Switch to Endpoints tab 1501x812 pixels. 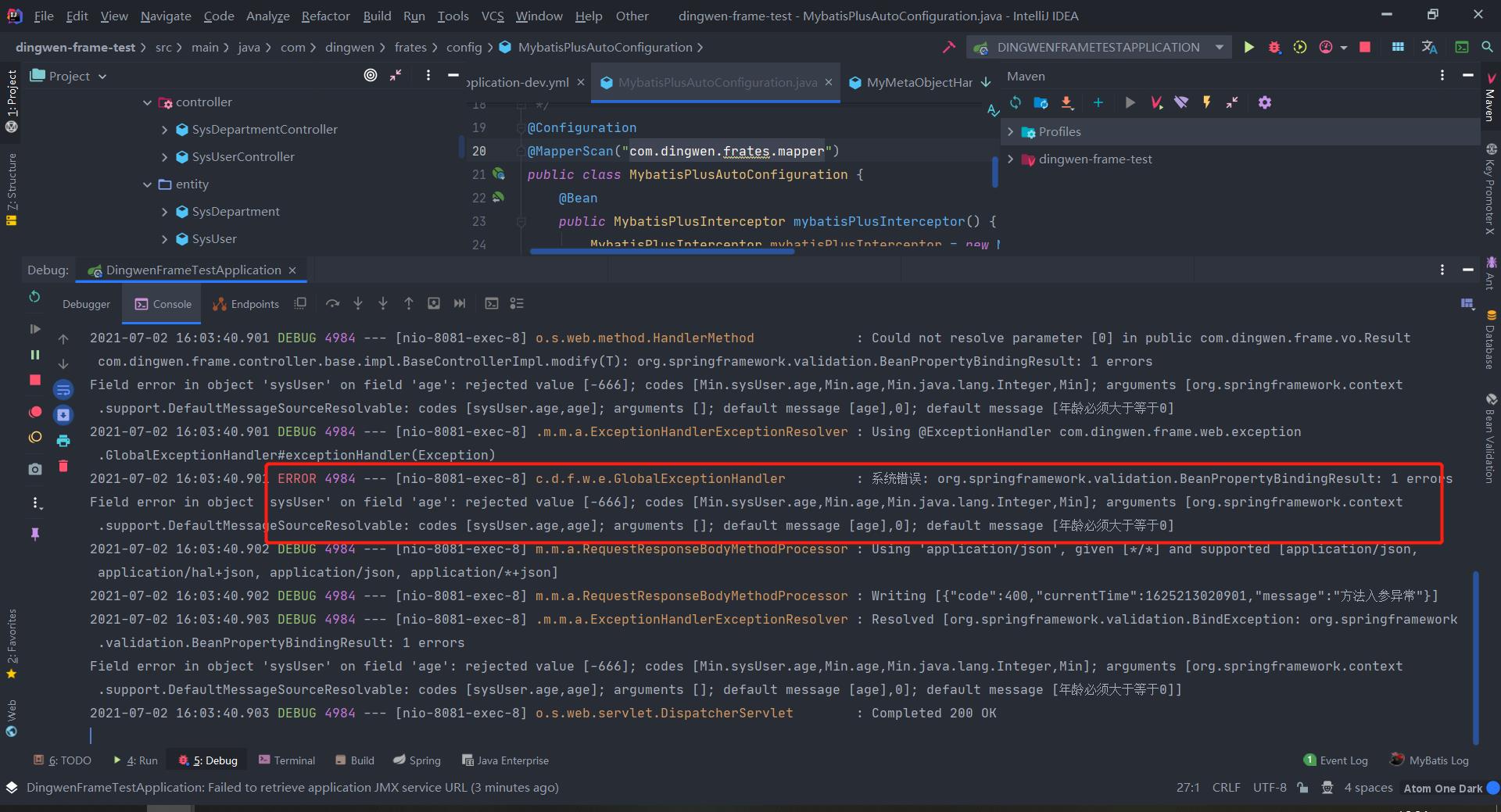[x=246, y=304]
